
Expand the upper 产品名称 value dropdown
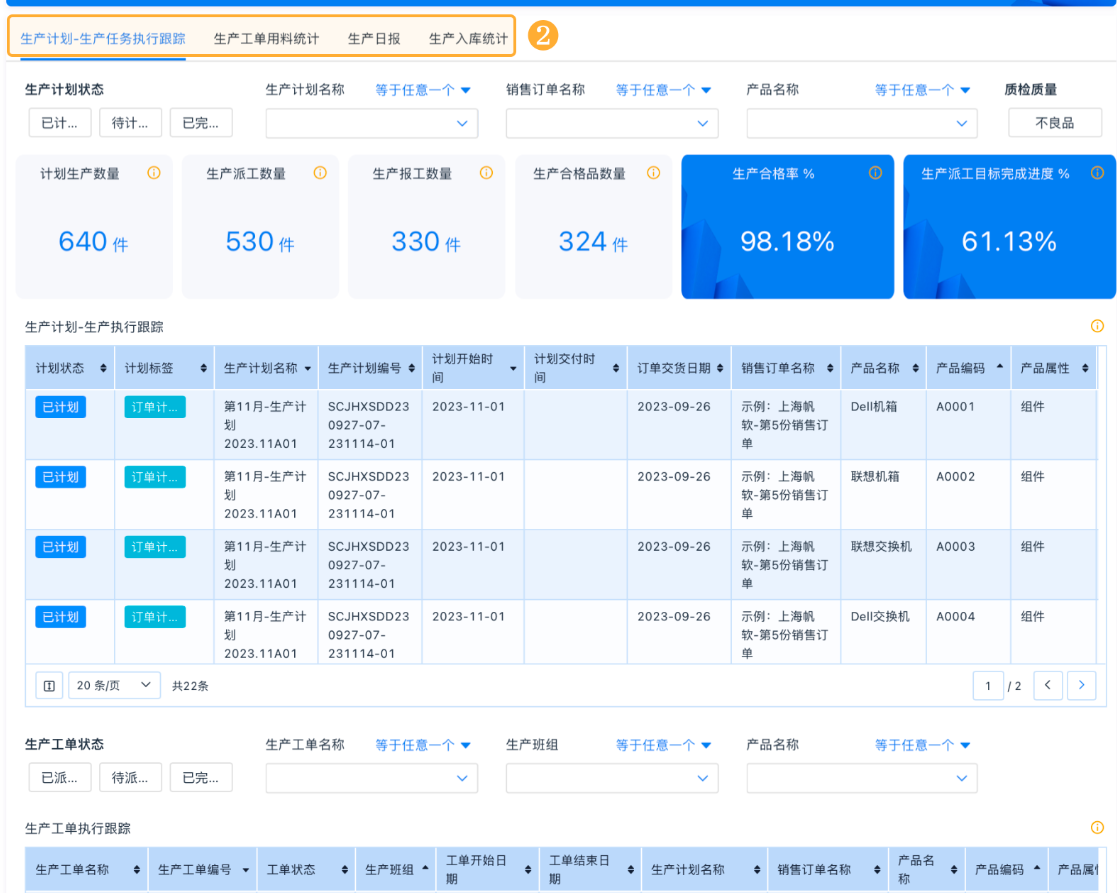tap(862, 123)
